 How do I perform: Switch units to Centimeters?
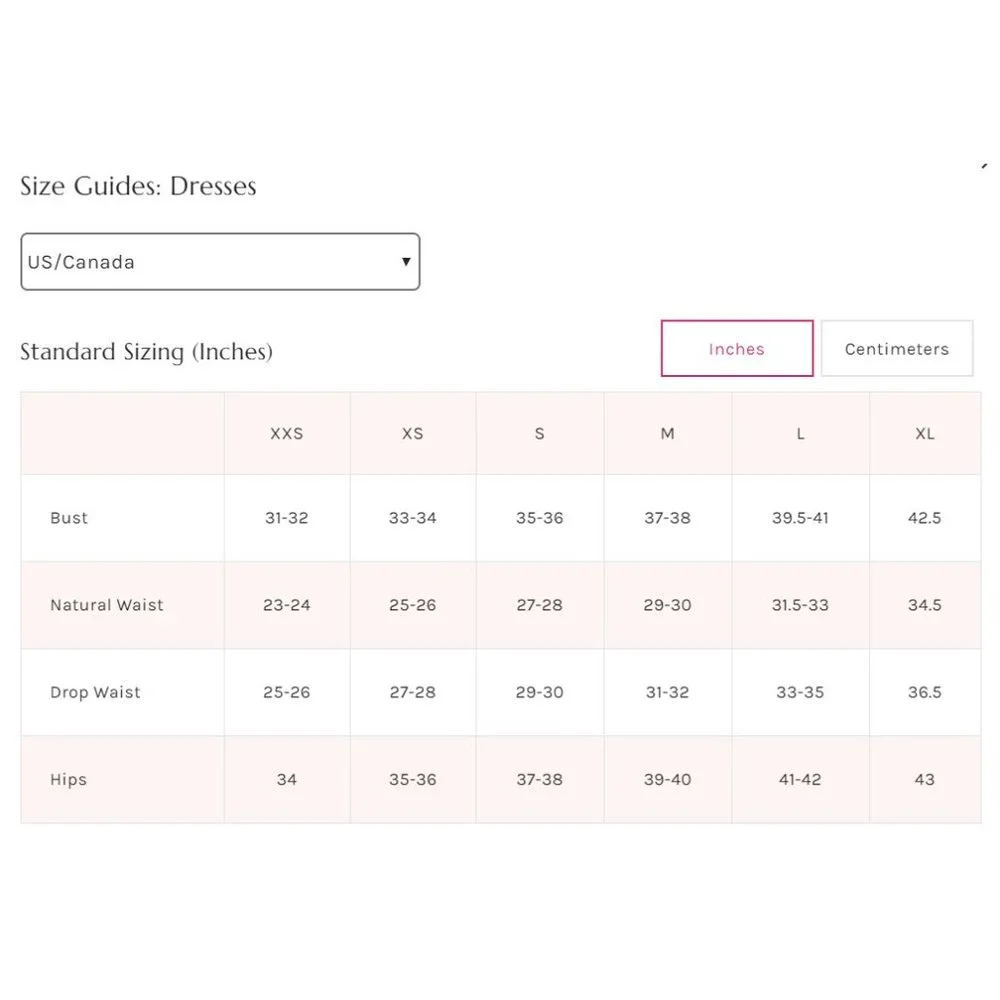click(x=896, y=348)
